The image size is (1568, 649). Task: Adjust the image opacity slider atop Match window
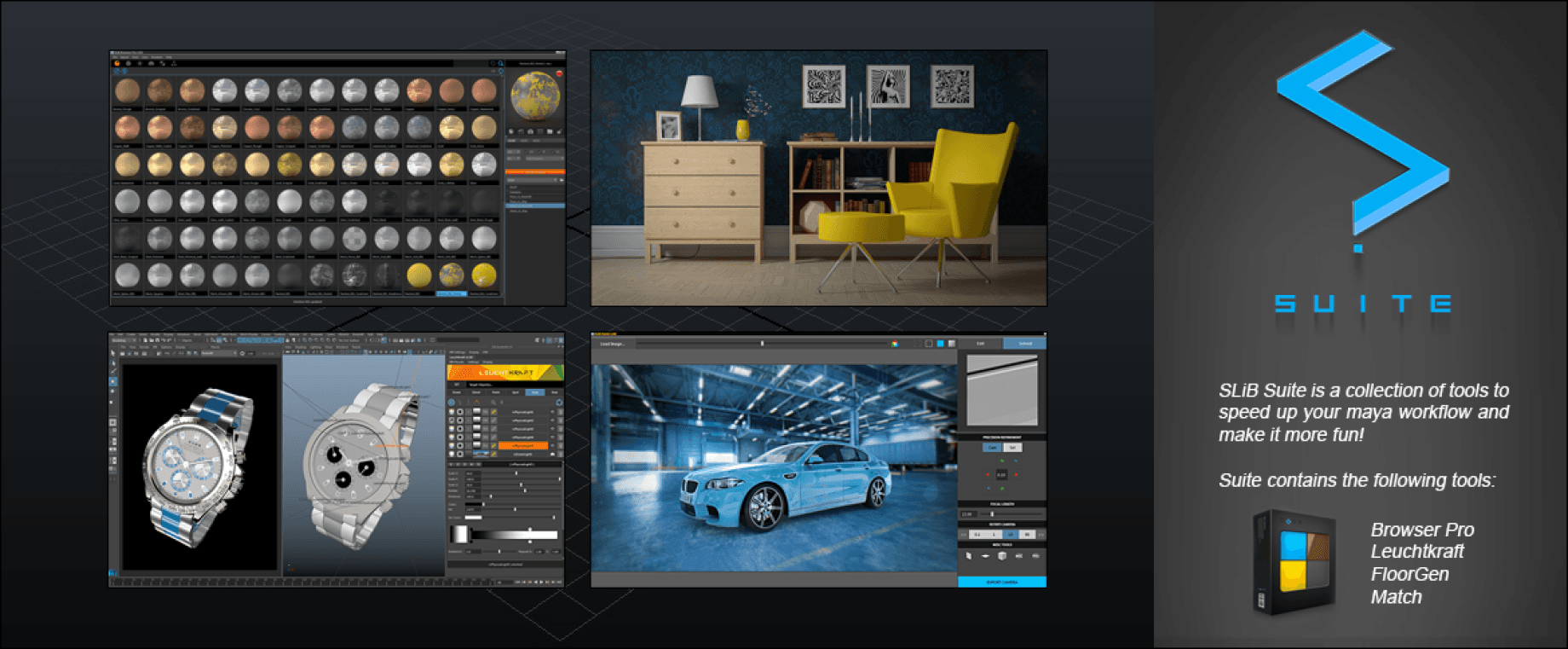pyautogui.click(x=763, y=344)
